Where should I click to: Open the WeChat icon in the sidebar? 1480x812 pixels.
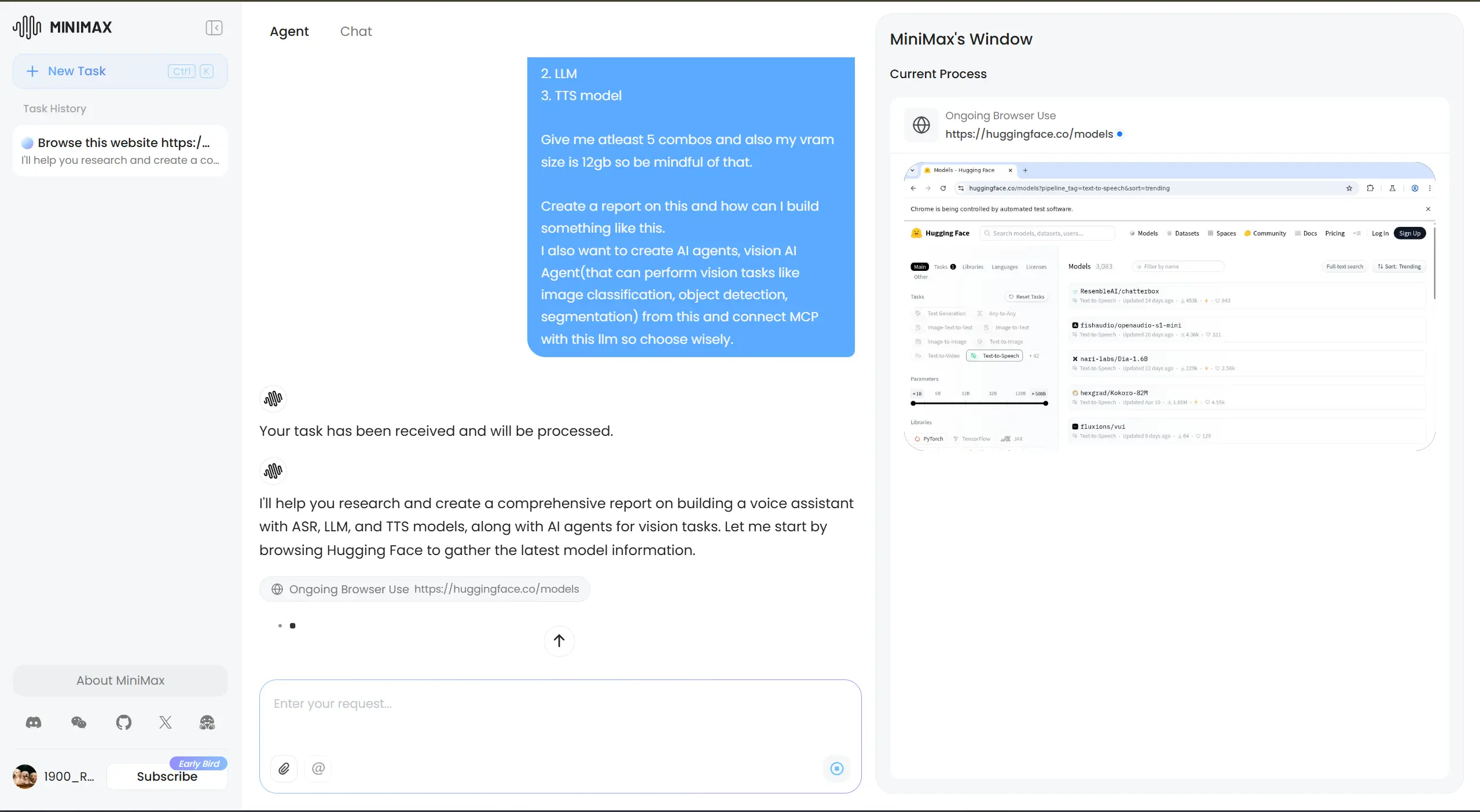[79, 722]
